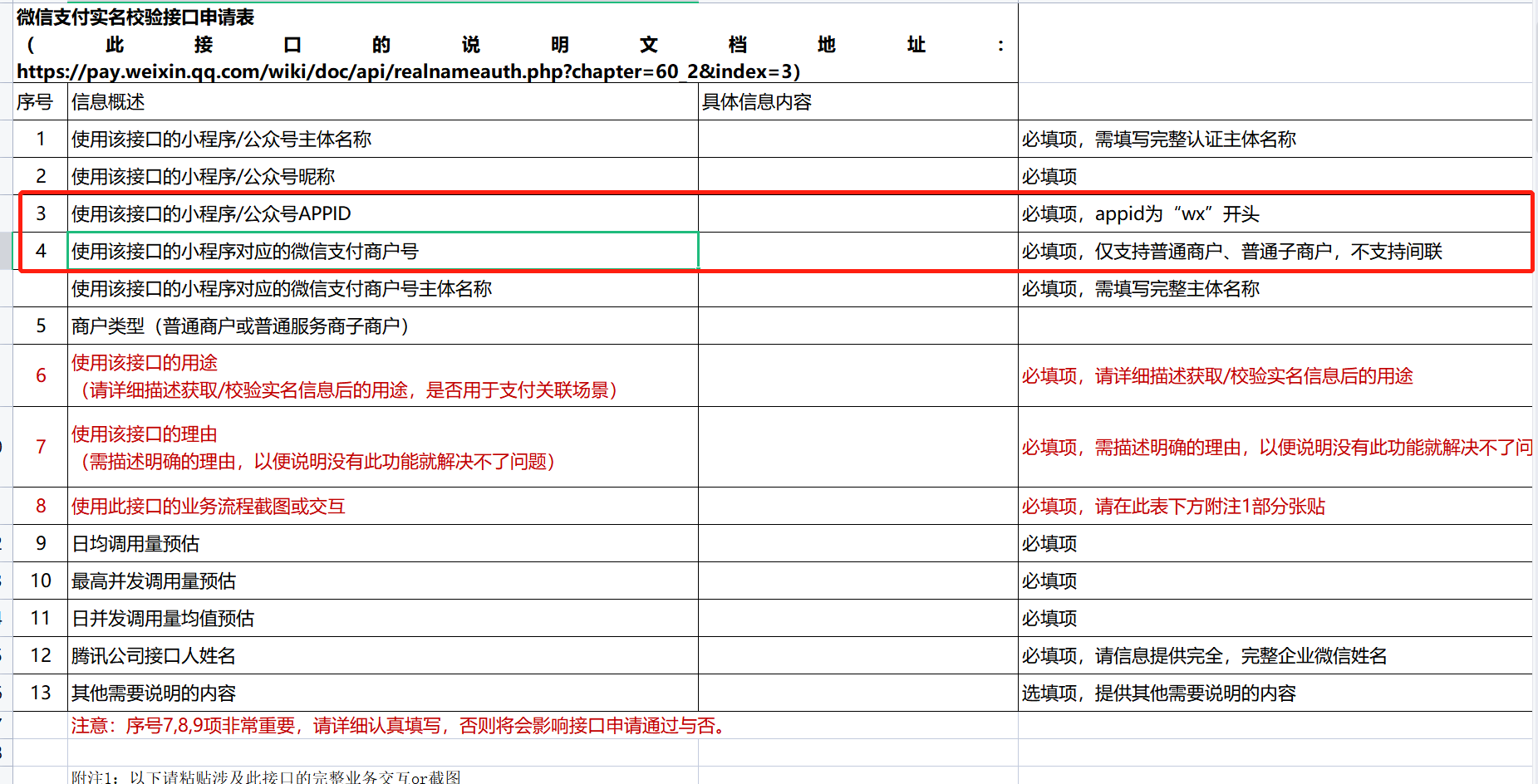Click the empty 具体信息内容 cell for 腾讯公司接口人姓名
Image resolution: width=1538 pixels, height=784 pixels.
(857, 656)
